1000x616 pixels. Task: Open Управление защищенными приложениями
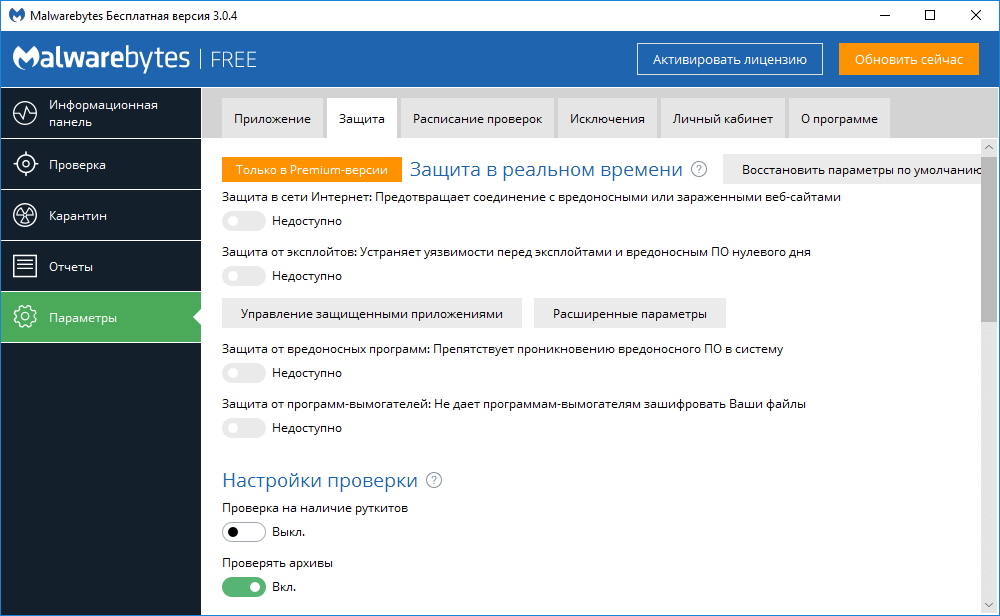372,312
